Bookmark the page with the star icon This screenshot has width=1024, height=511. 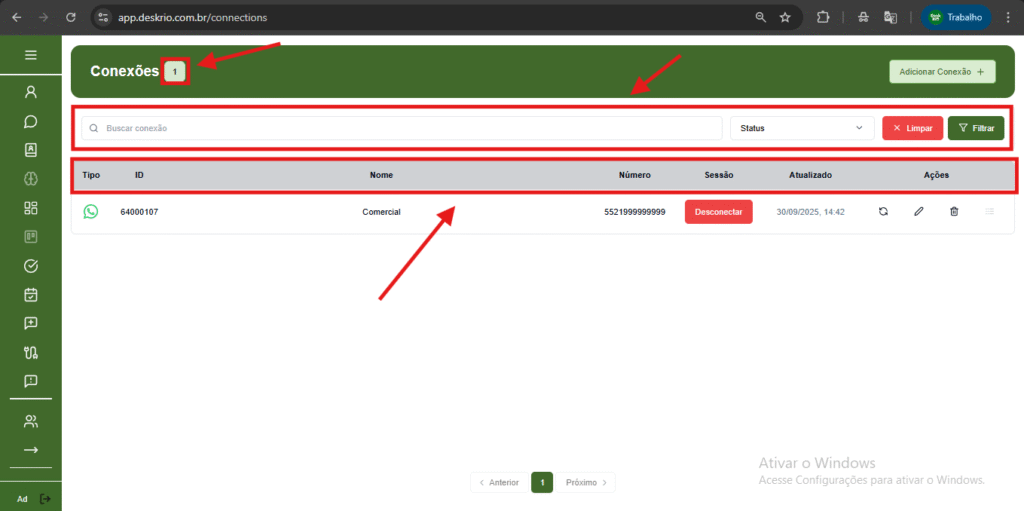[785, 17]
